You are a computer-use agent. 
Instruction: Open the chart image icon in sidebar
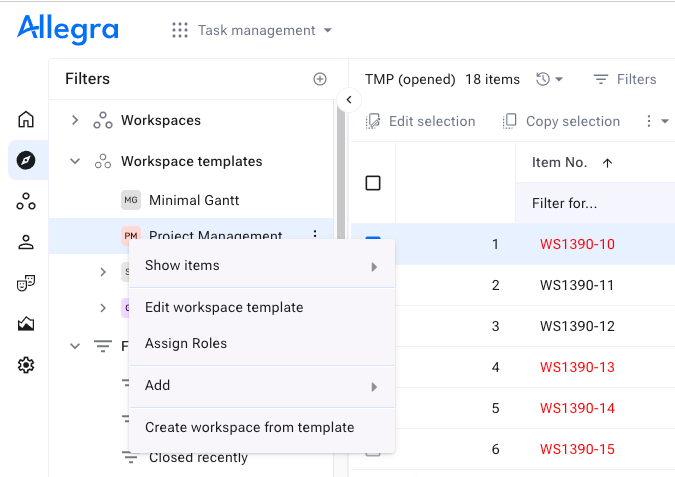tap(26, 324)
